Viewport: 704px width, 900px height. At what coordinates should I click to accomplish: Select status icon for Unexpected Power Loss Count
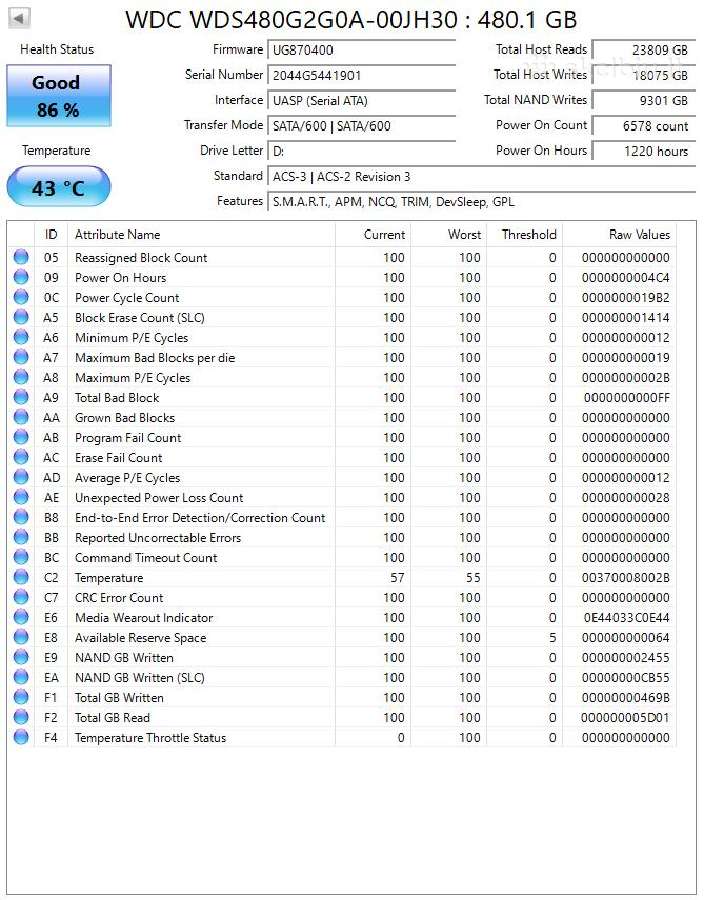pos(21,497)
